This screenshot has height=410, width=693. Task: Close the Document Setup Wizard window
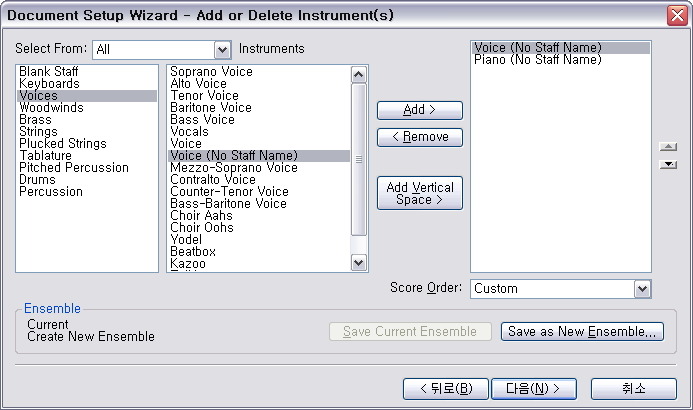point(676,14)
